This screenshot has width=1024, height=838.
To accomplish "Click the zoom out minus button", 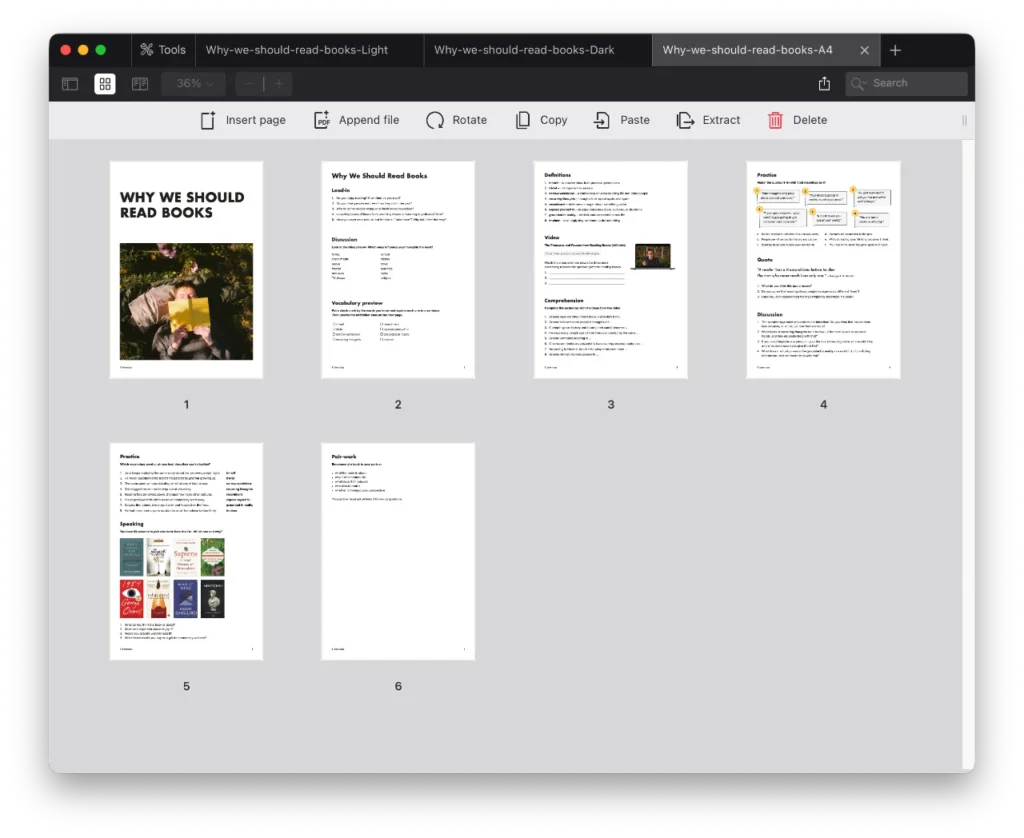I will coord(248,84).
